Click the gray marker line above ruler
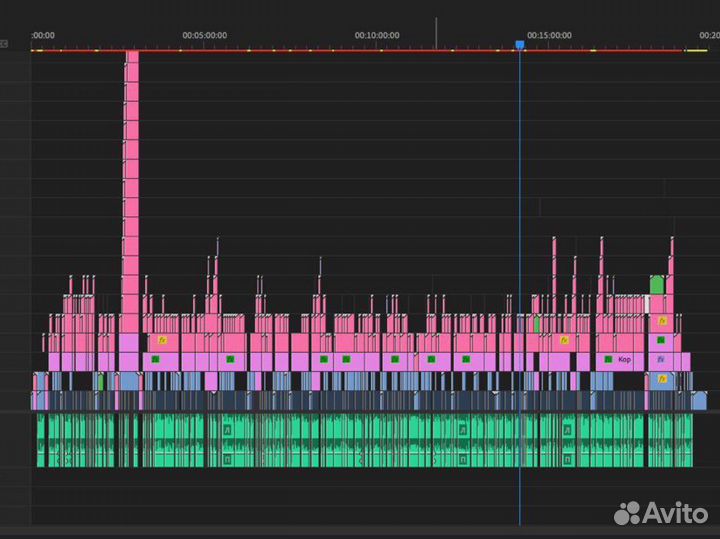This screenshot has height=539, width=720. [x=436, y=31]
